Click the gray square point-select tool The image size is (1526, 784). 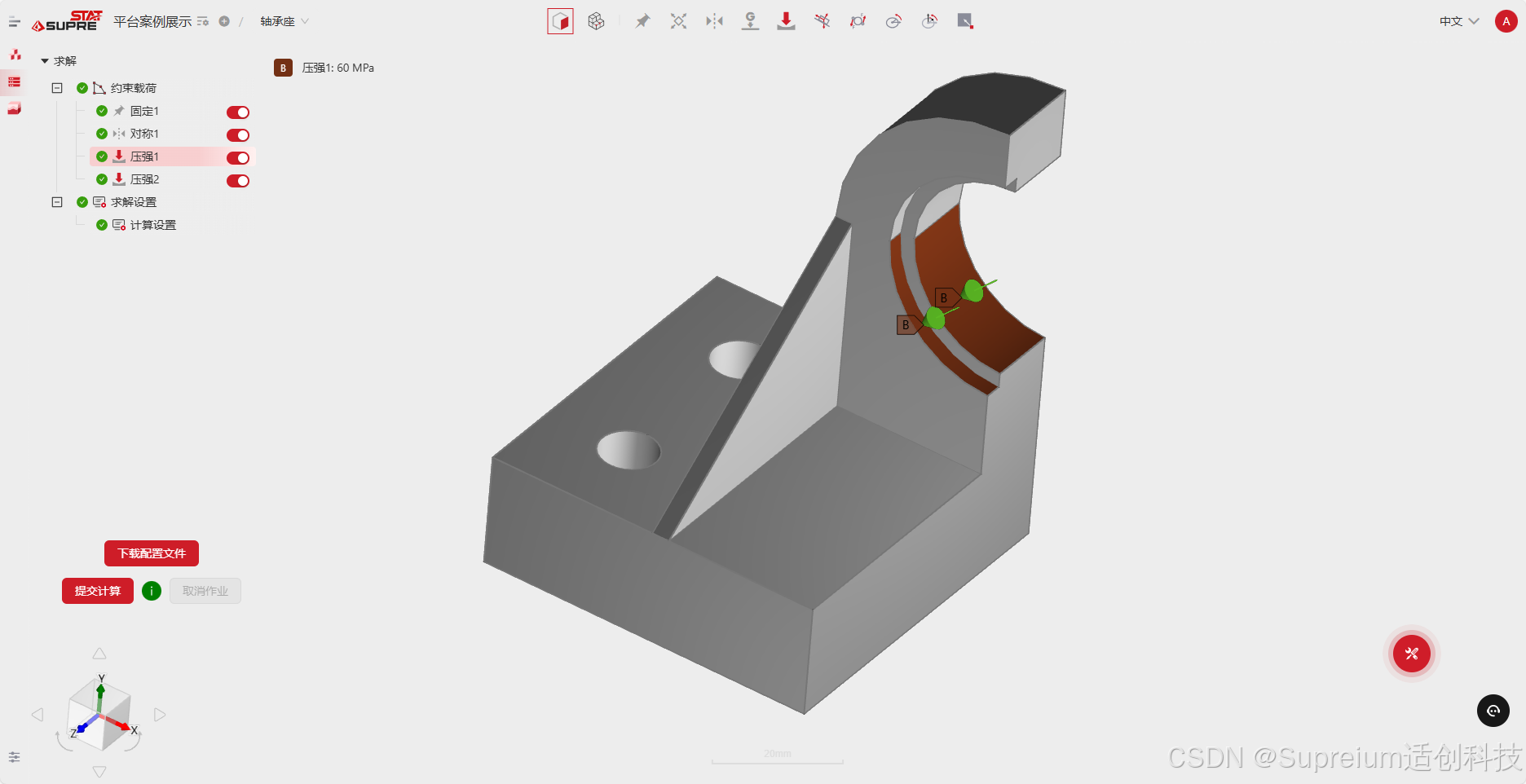[965, 21]
